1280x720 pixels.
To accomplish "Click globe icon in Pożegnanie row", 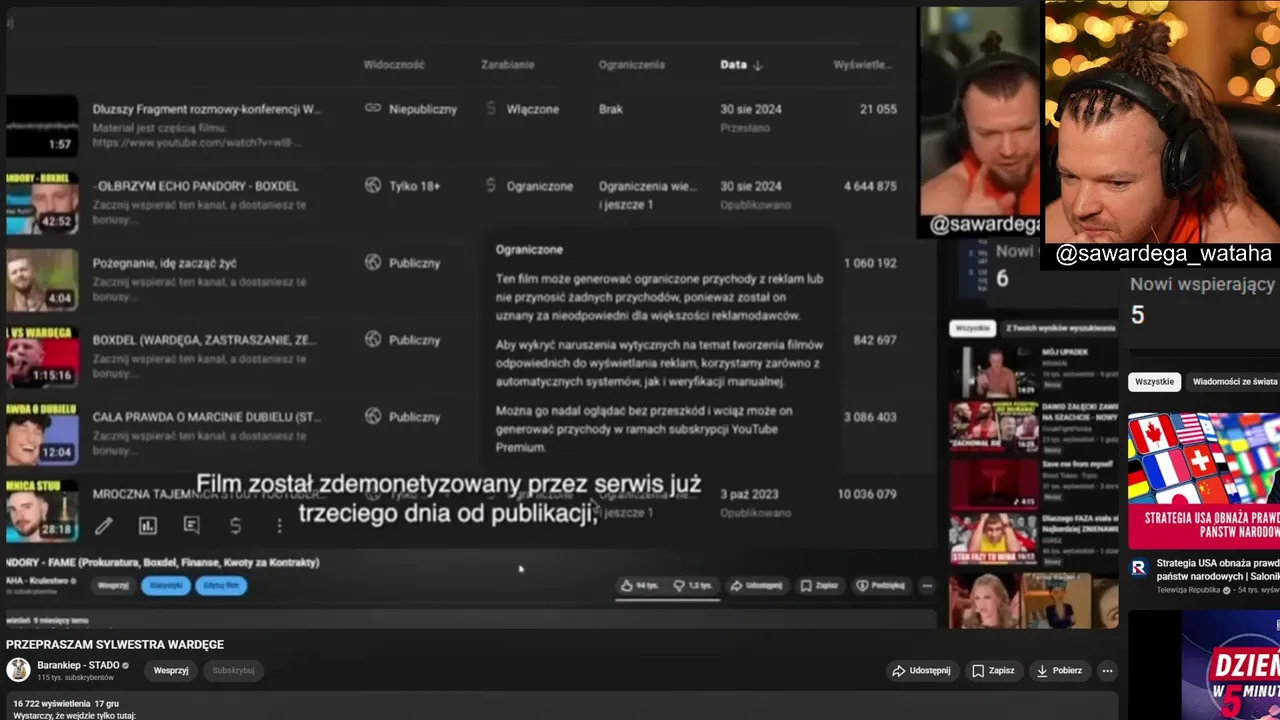I will point(373,262).
